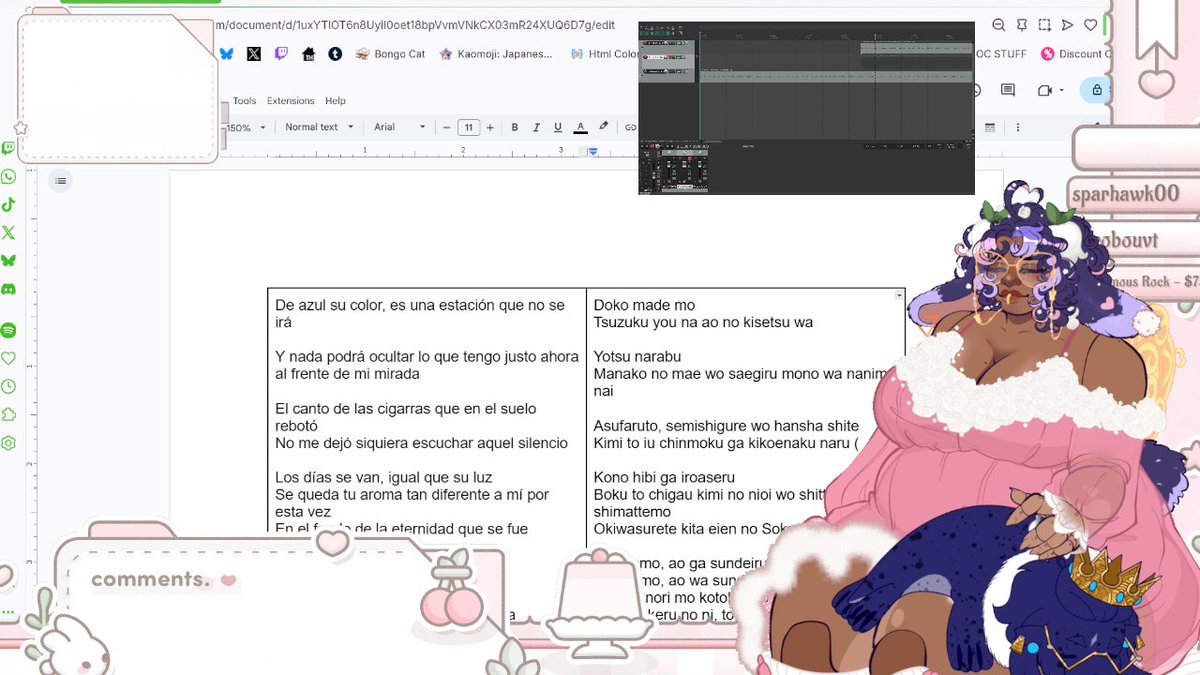Open the sidebar settings gear
This screenshot has height=675, width=1200.
tap(8, 442)
